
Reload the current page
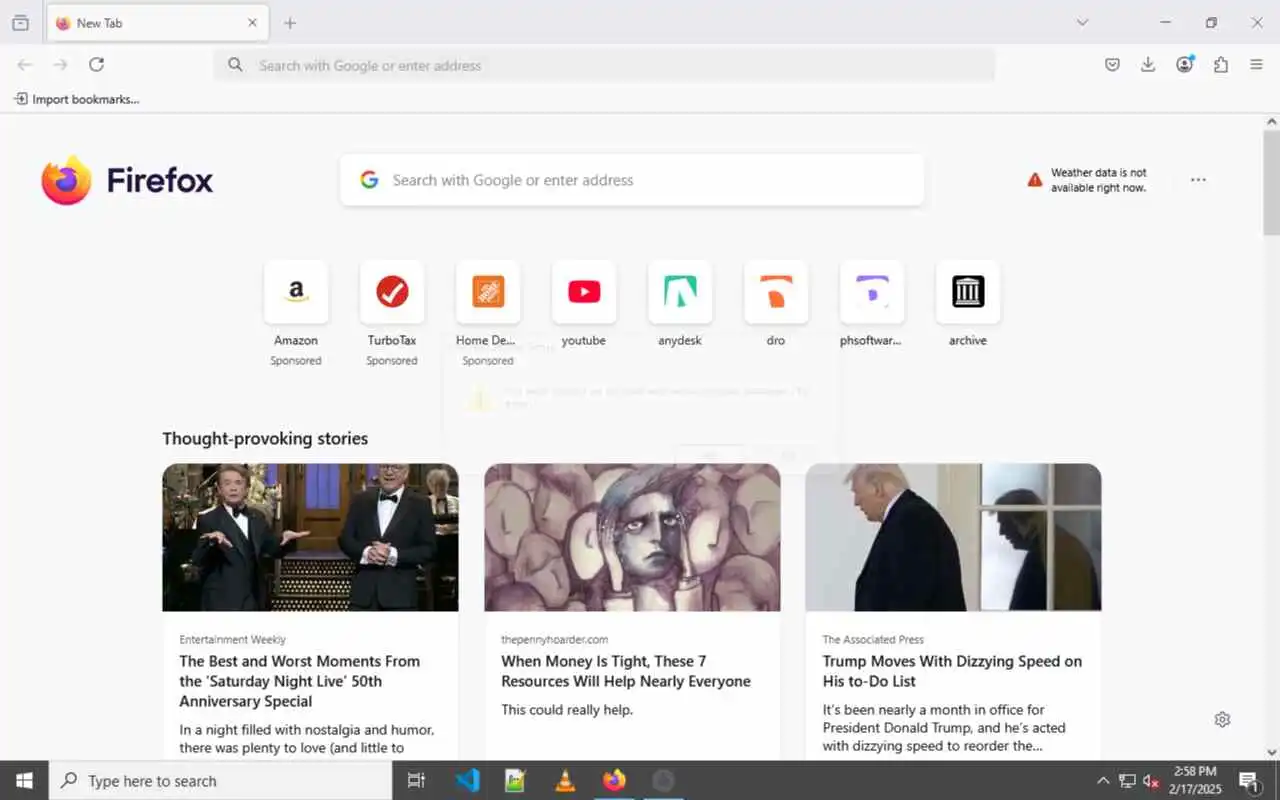click(96, 65)
